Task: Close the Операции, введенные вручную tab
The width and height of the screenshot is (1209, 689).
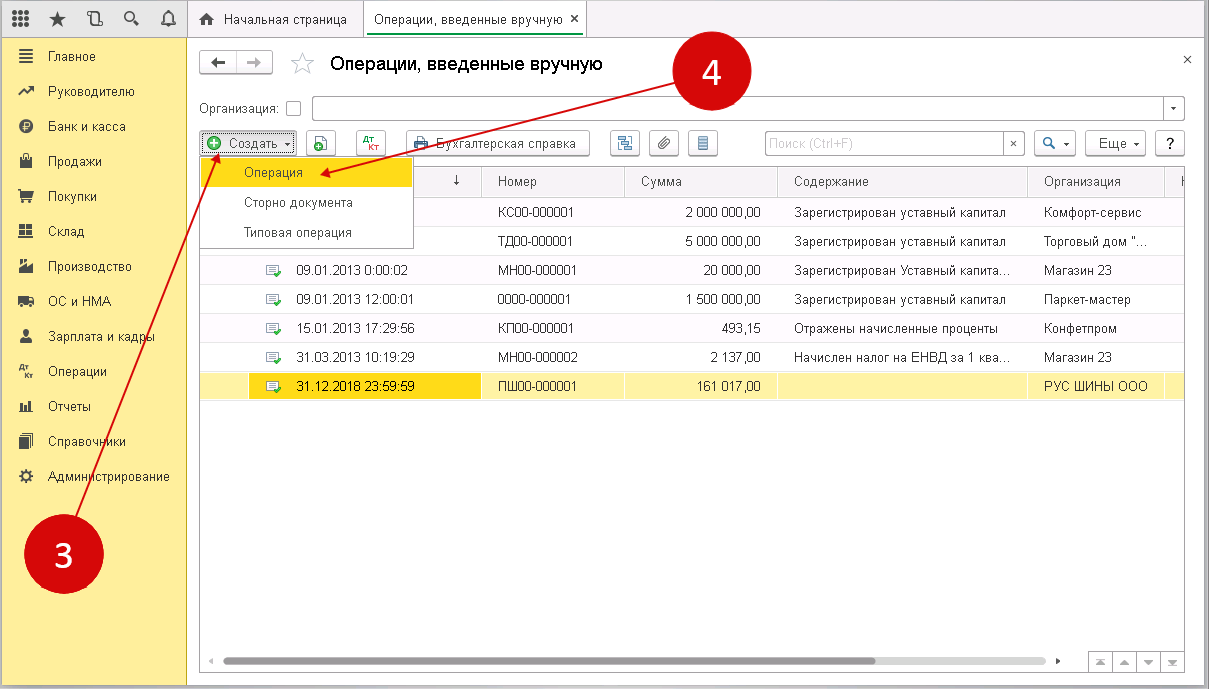Action: coord(573,19)
